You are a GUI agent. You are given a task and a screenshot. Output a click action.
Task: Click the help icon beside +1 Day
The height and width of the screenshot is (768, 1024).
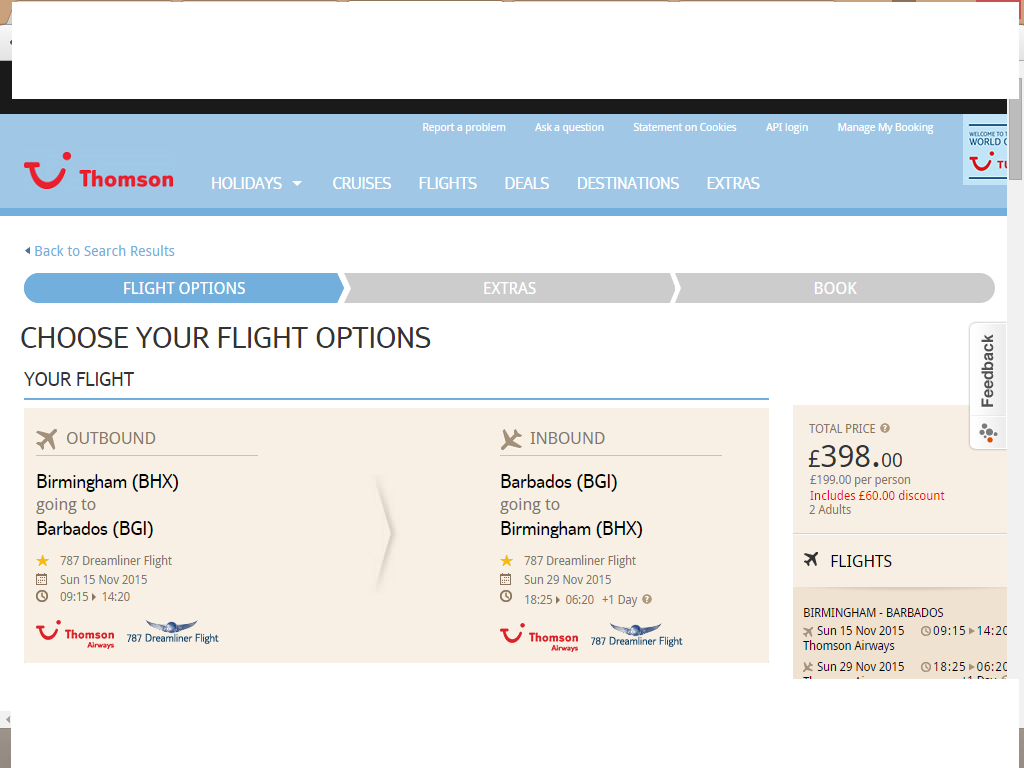tap(647, 599)
